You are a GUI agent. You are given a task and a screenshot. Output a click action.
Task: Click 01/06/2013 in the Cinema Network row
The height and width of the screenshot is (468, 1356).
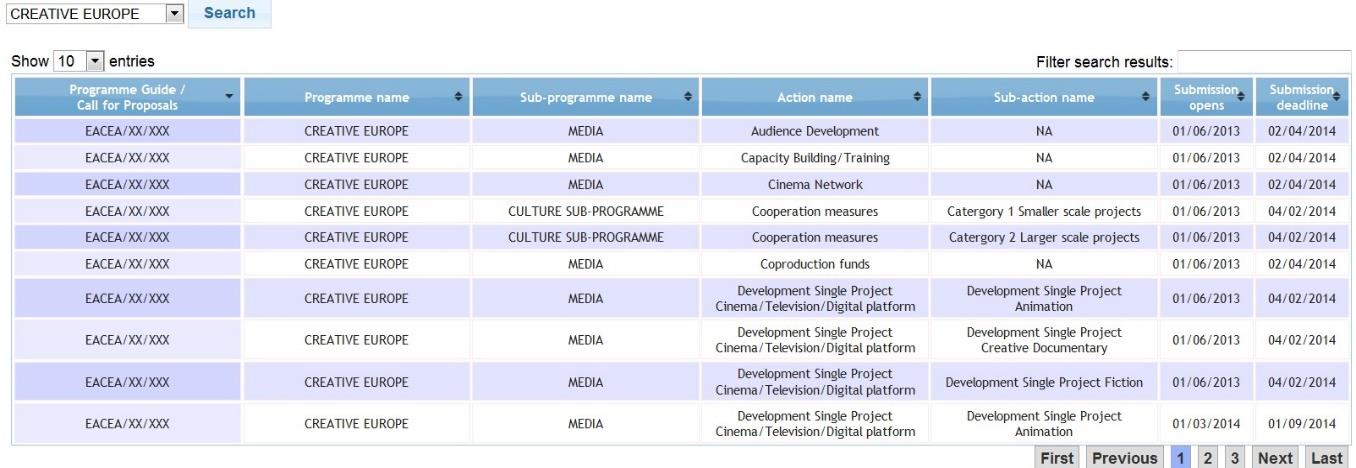pos(1206,184)
